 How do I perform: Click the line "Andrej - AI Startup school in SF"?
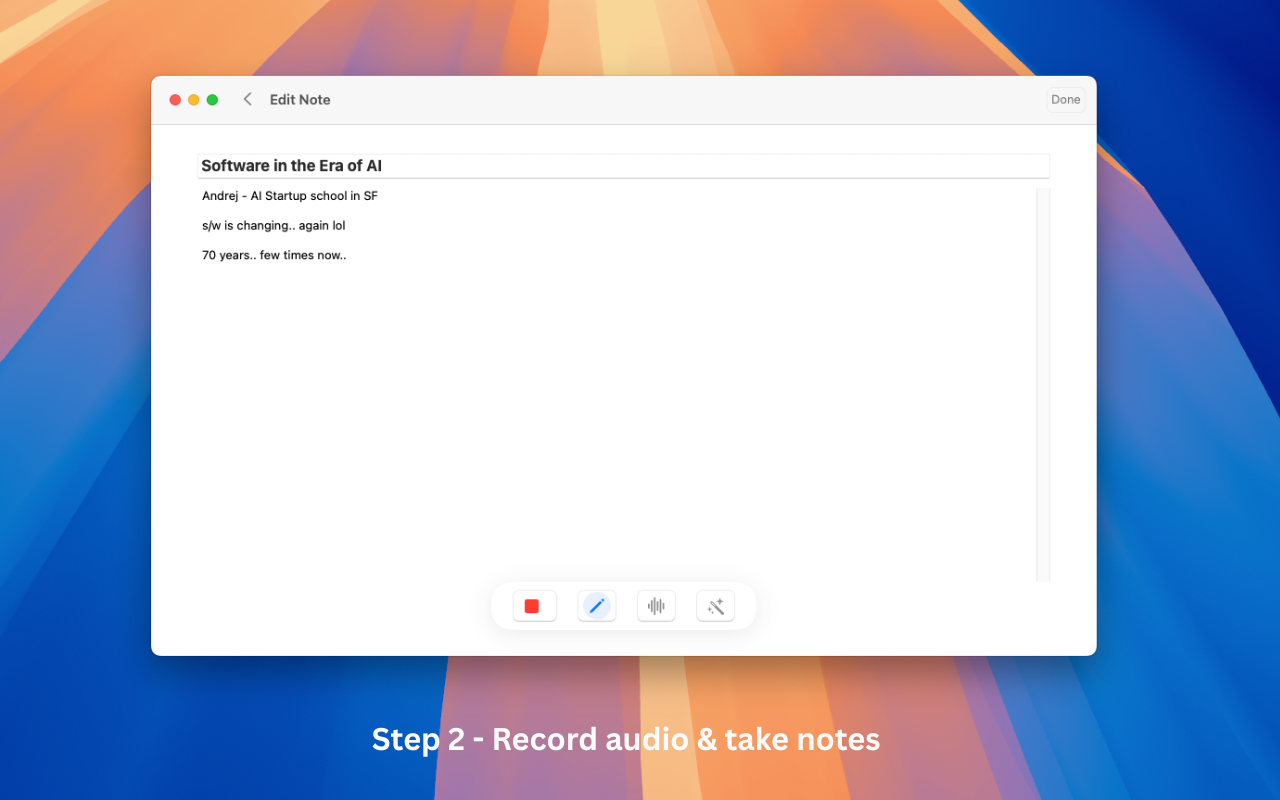click(x=290, y=196)
